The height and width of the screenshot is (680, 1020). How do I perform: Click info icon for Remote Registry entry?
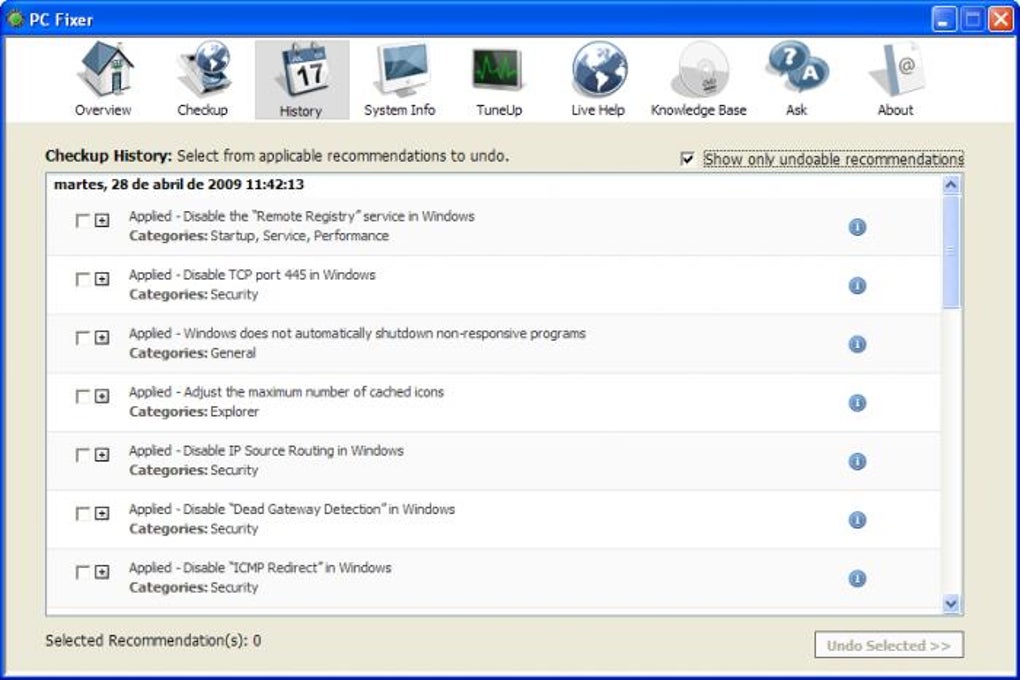tap(857, 227)
